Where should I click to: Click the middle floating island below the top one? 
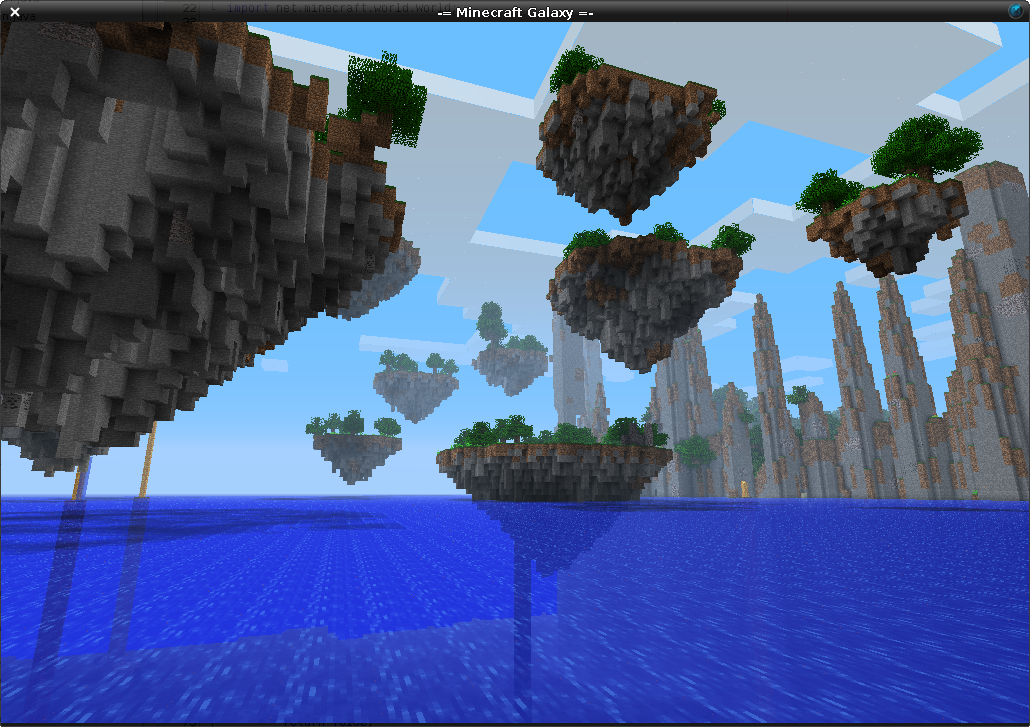pyautogui.click(x=645, y=295)
